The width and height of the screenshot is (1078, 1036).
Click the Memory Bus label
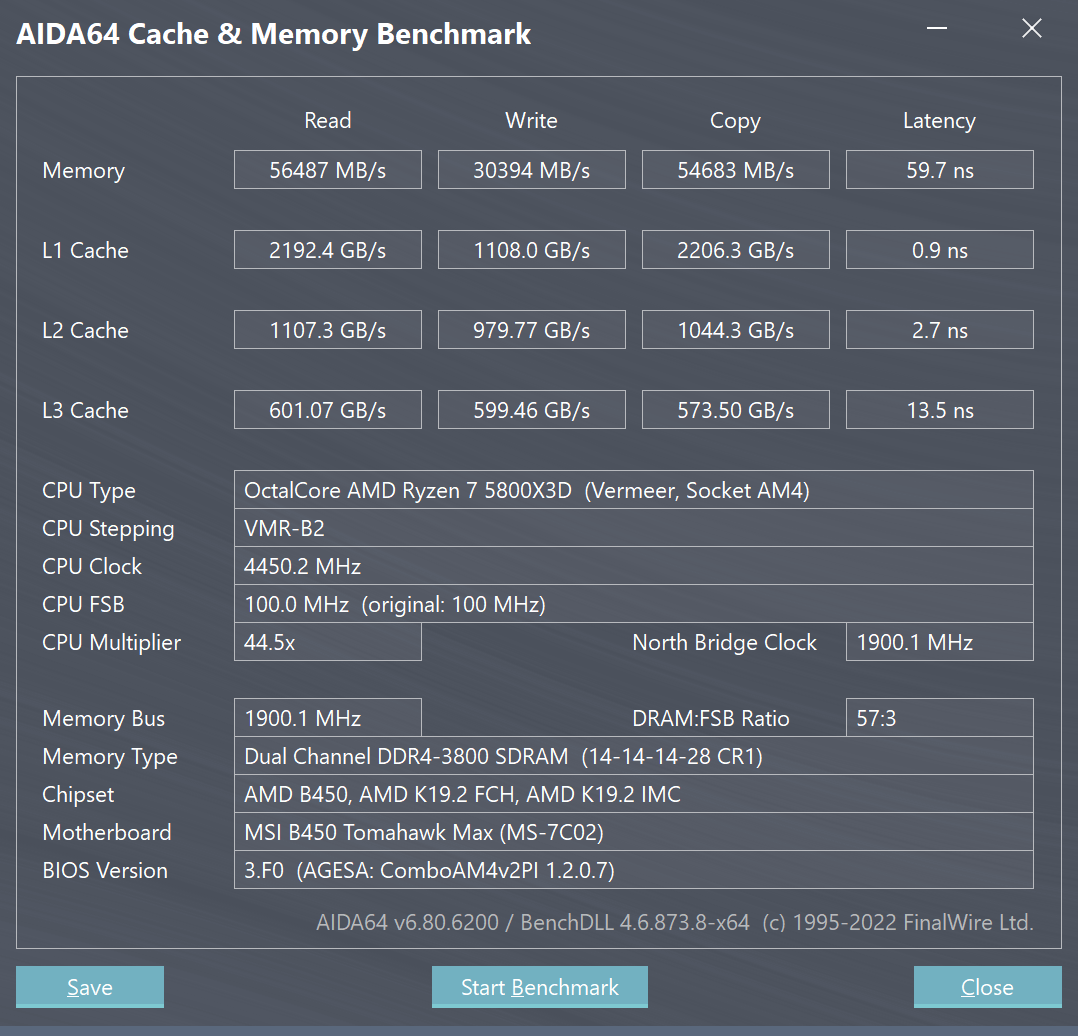click(x=104, y=718)
